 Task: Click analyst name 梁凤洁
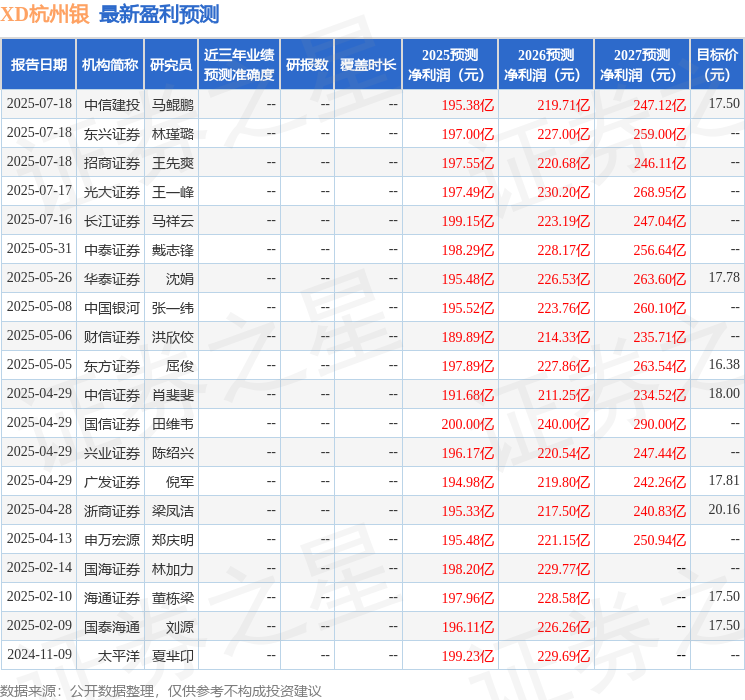pyautogui.click(x=173, y=511)
